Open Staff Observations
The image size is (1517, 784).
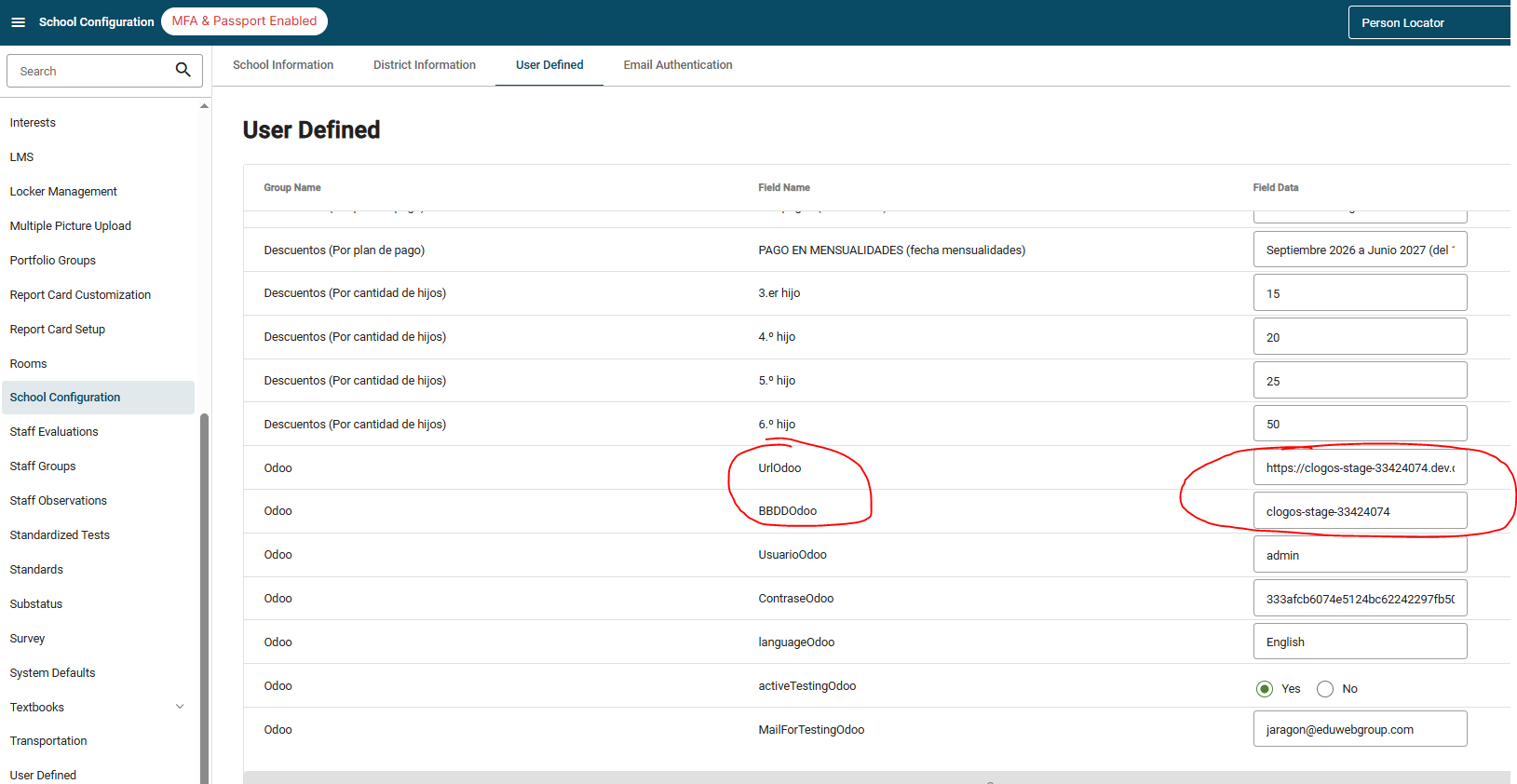coord(59,501)
